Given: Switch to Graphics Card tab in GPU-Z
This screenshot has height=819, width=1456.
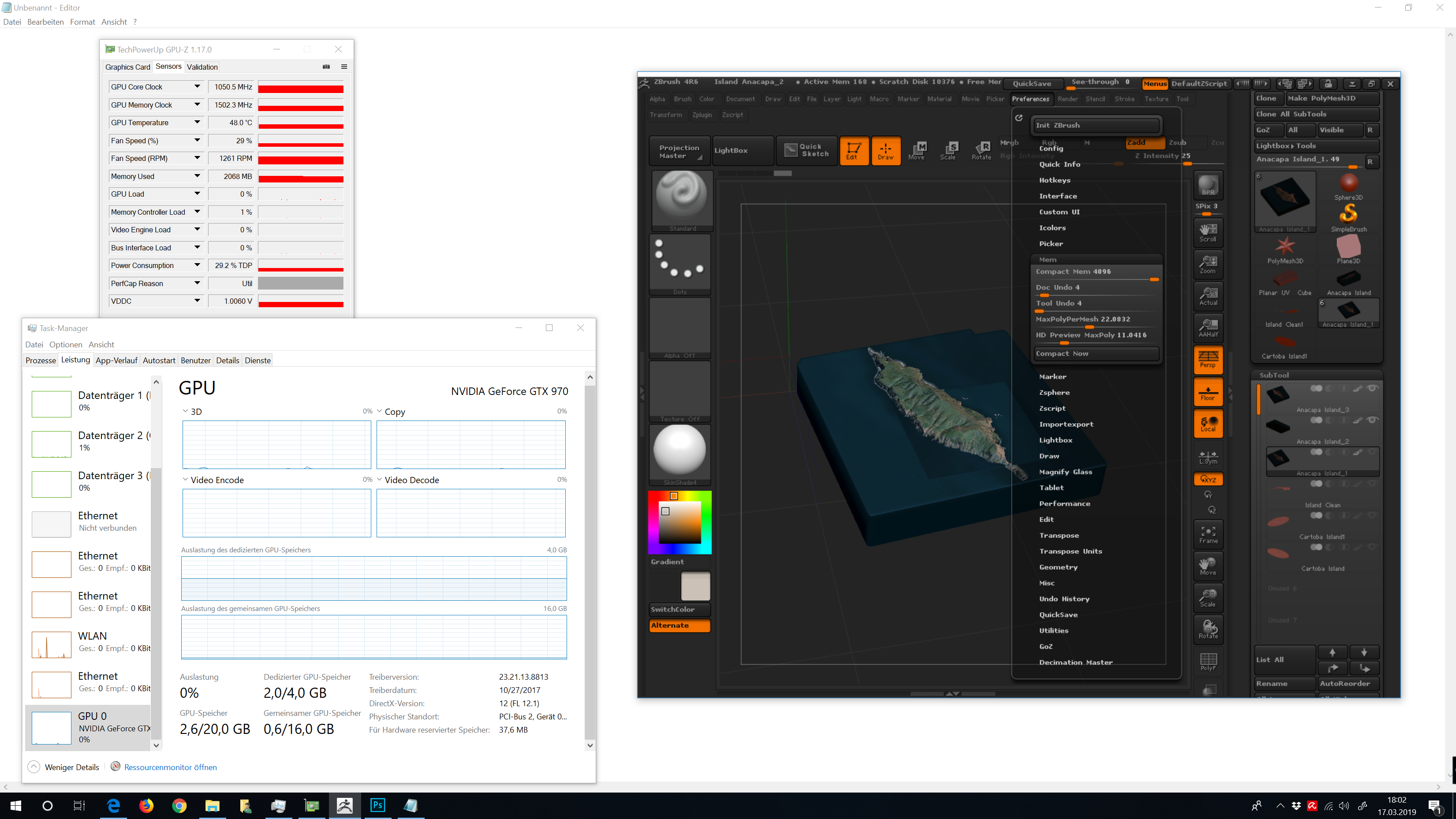Looking at the screenshot, I should (128, 67).
